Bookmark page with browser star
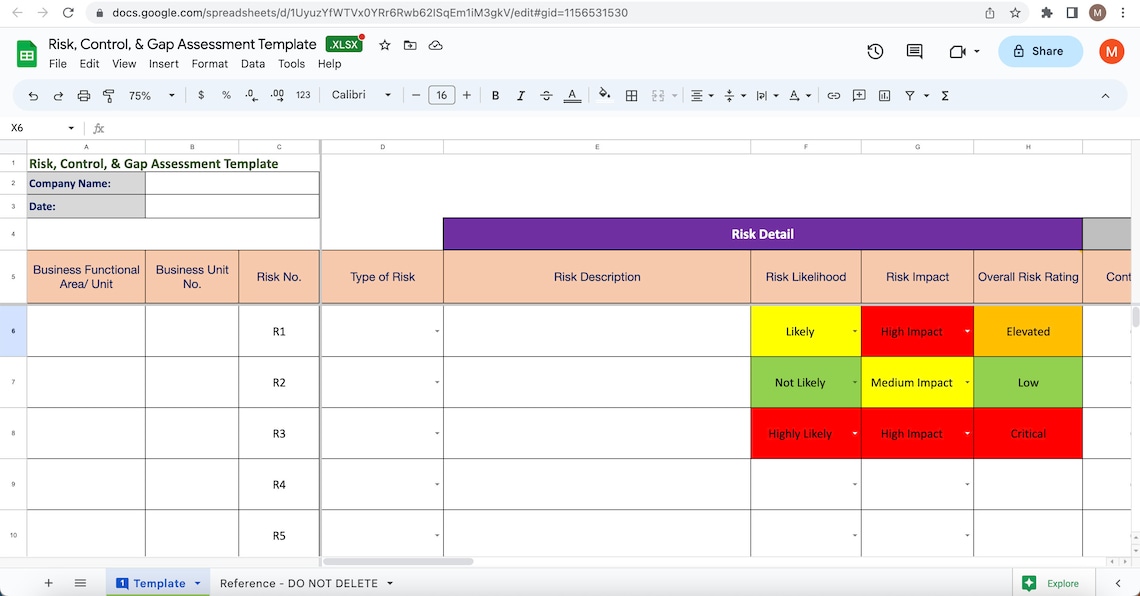Viewport: 1140px width, 596px height. 1015,12
